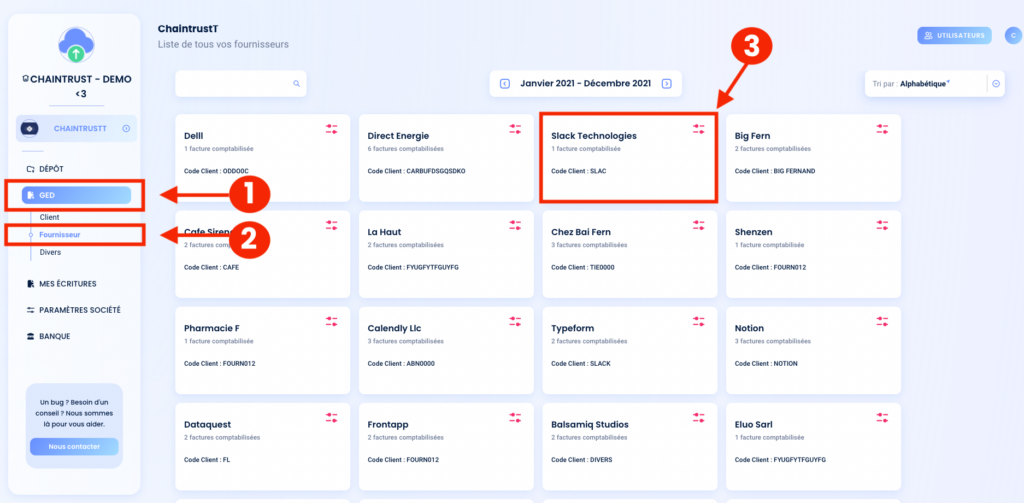Viewport: 1024px width, 503px height.
Task: Click the Dataquest supplier name
Action: tap(208, 424)
